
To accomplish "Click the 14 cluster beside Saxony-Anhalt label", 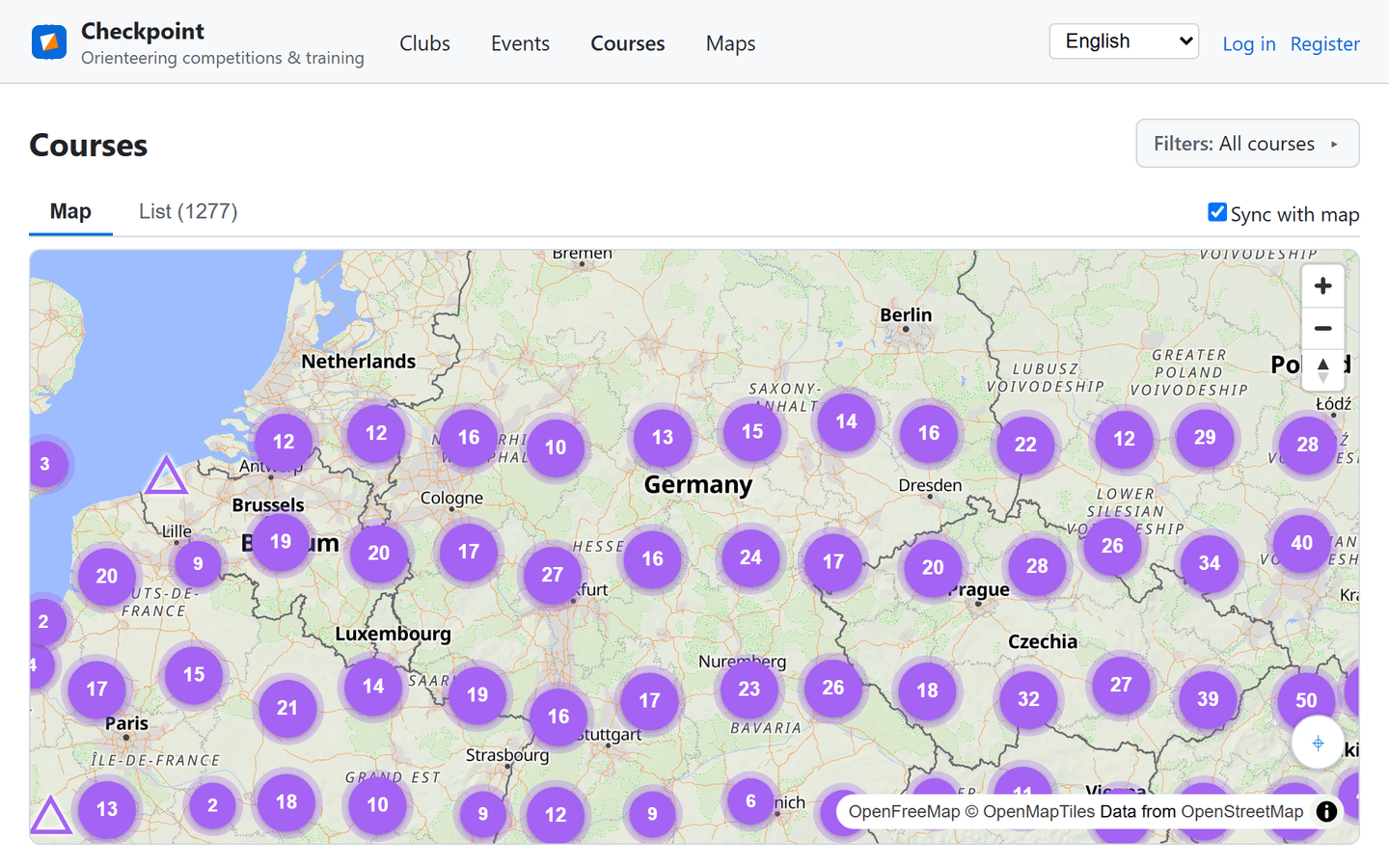I will [846, 421].
